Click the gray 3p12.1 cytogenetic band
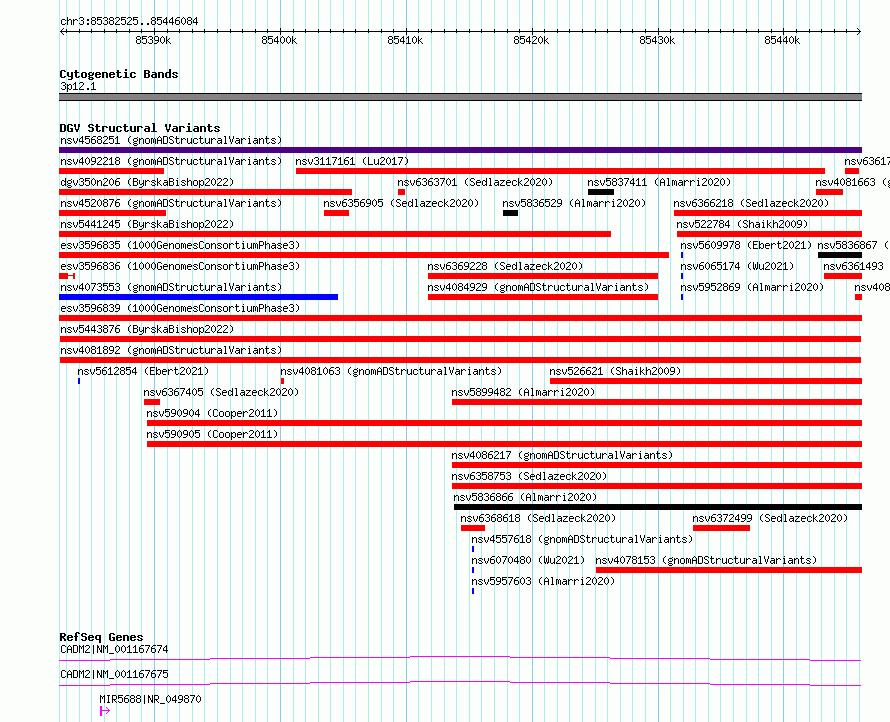Image resolution: width=890 pixels, height=722 pixels. (x=460, y=97)
